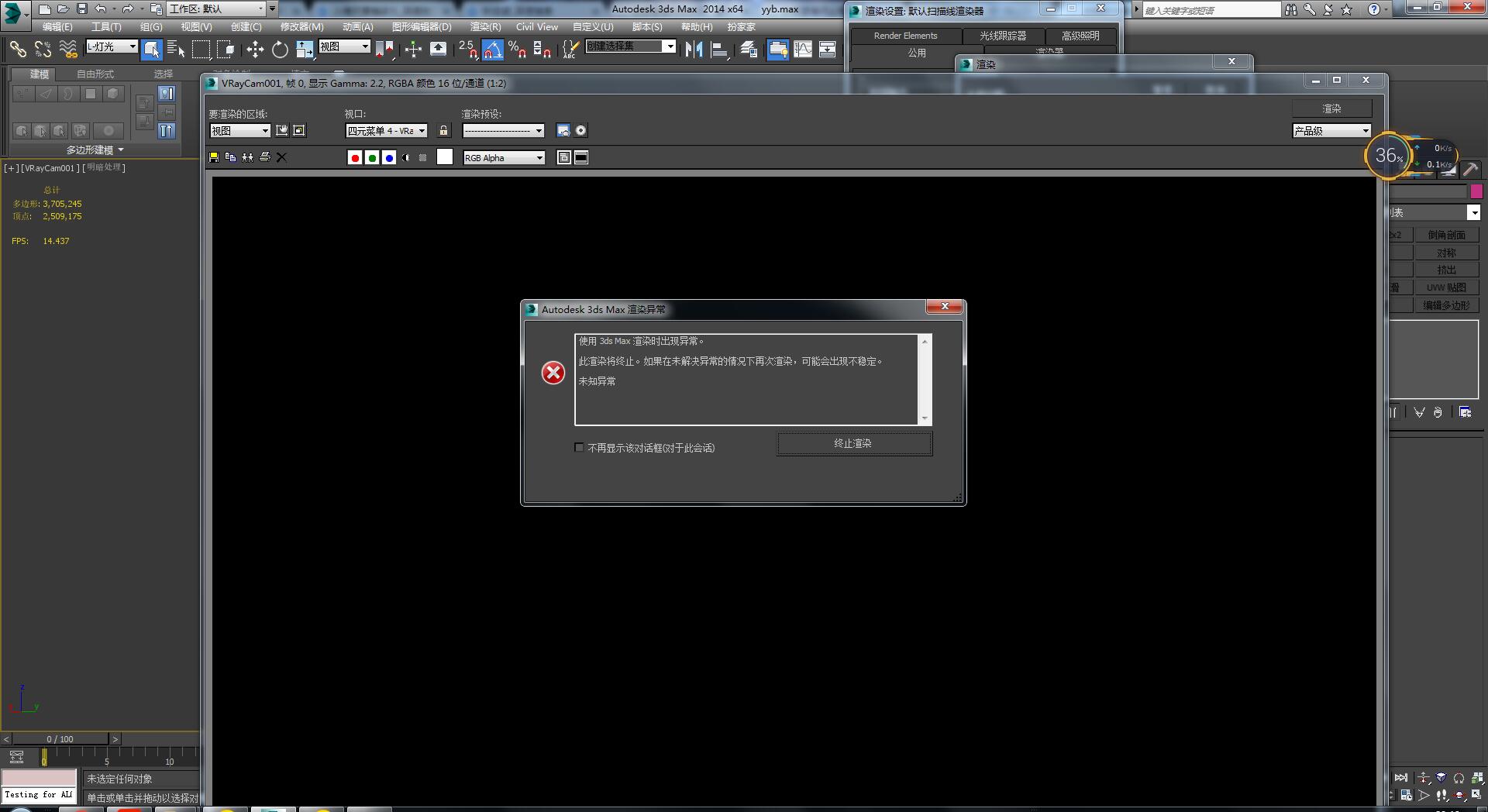The image size is (1488, 812).
Task: Click the Print Image icon
Action: tap(264, 157)
